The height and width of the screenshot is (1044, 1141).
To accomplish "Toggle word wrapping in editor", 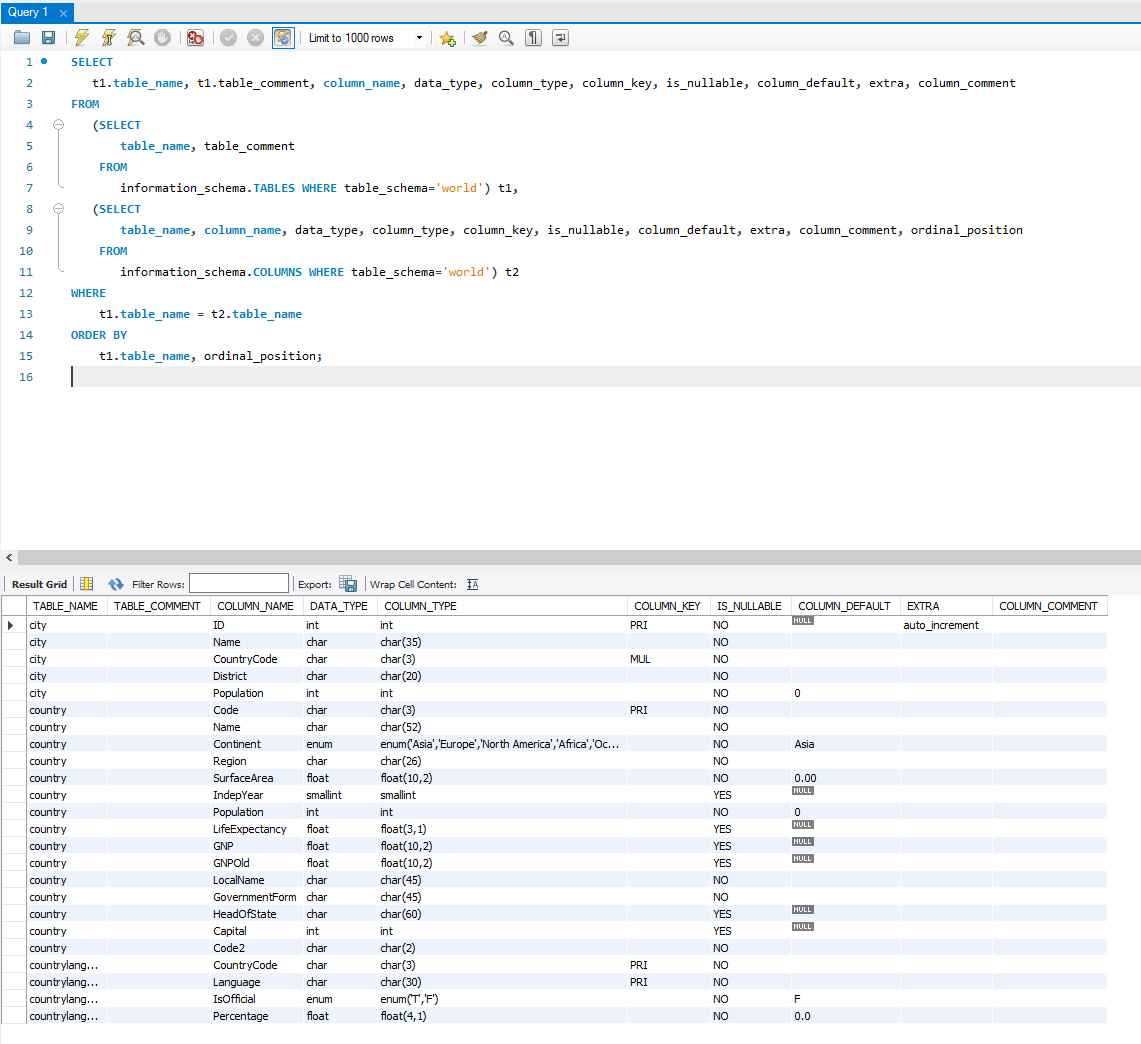I will [x=560, y=38].
